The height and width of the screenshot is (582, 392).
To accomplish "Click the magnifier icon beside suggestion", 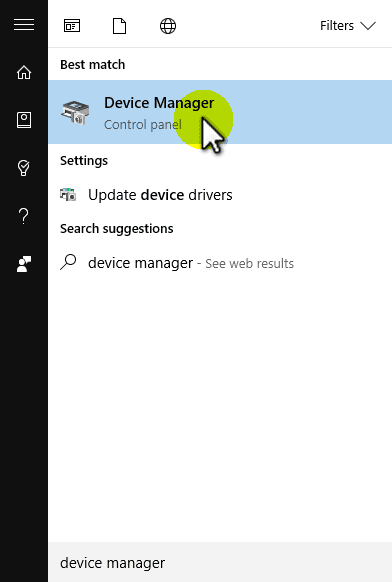I will coord(68,262).
